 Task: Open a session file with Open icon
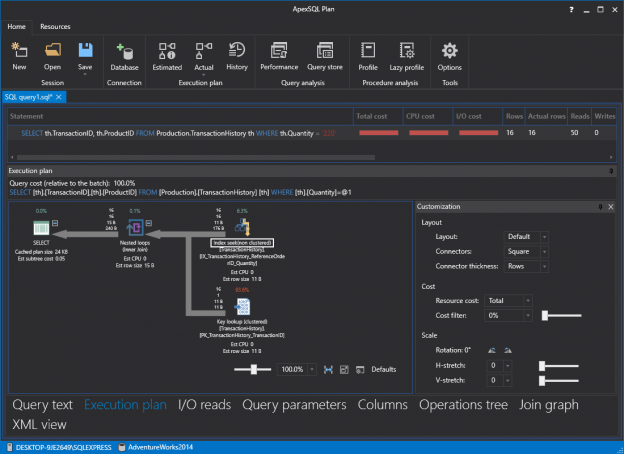point(53,50)
